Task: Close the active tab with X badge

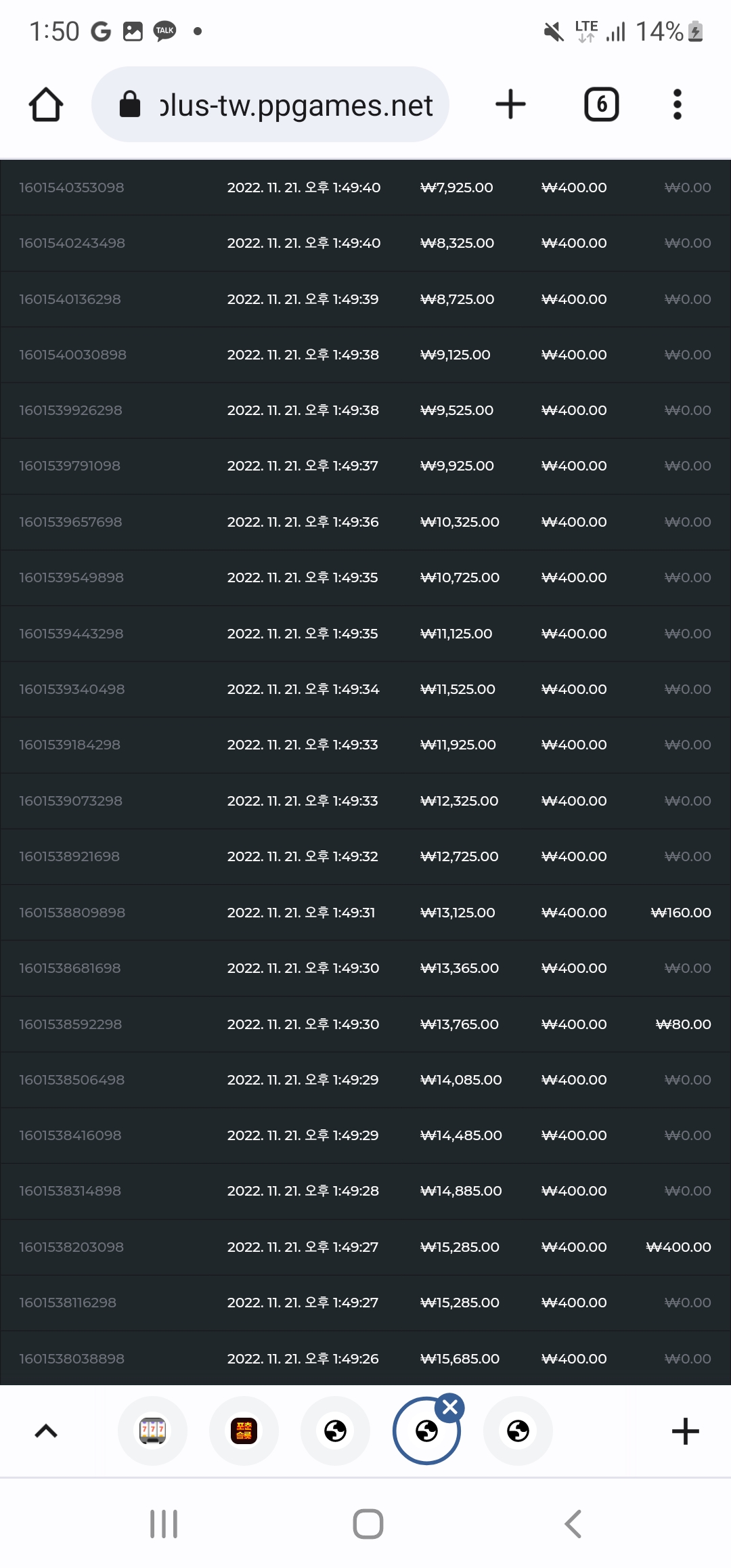Action: 450,1408
